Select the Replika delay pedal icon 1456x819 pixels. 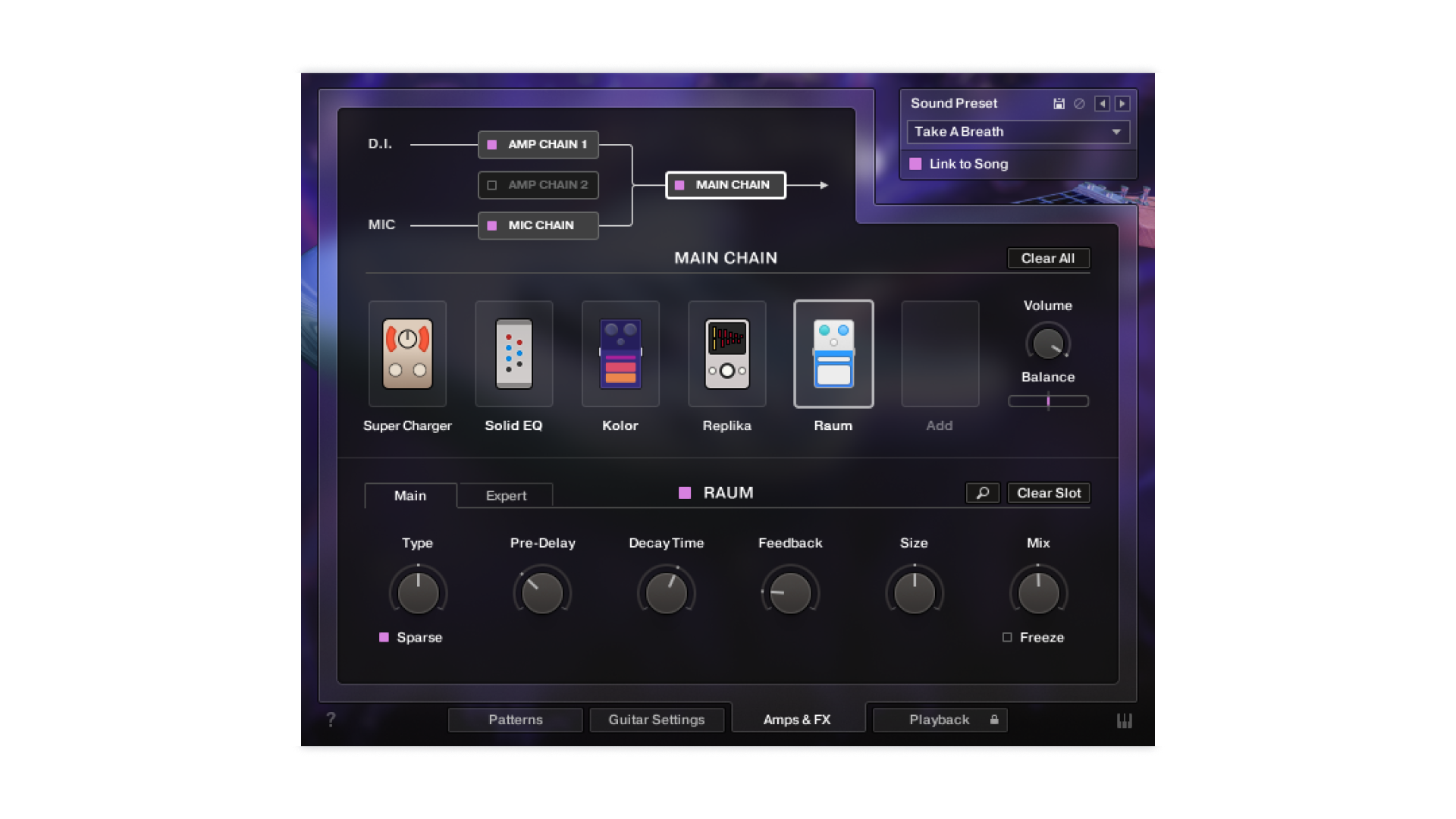(726, 354)
